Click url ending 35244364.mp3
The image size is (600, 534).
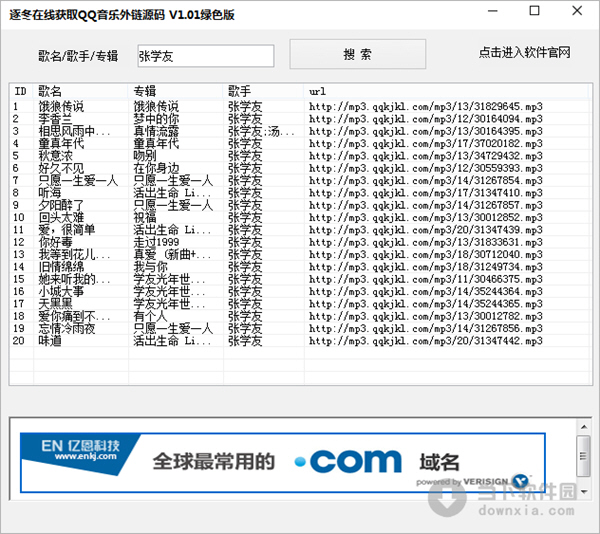(426, 291)
